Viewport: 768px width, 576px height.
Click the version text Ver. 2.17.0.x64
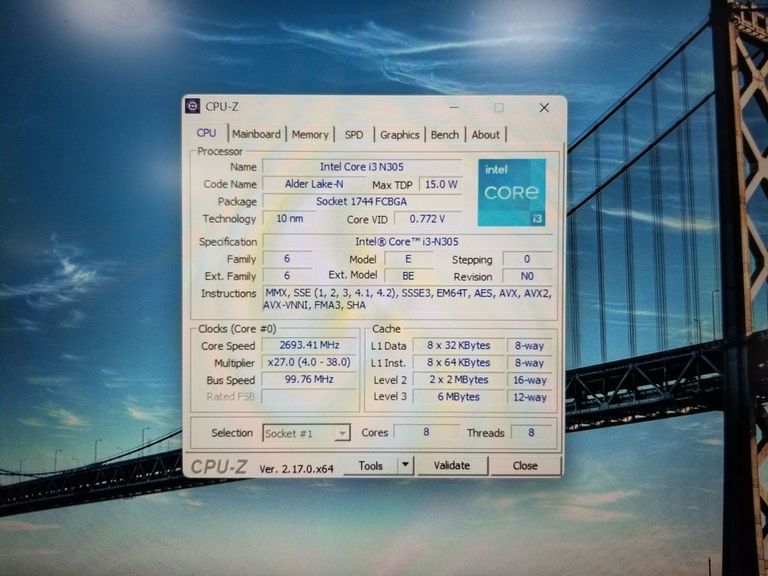pos(296,469)
